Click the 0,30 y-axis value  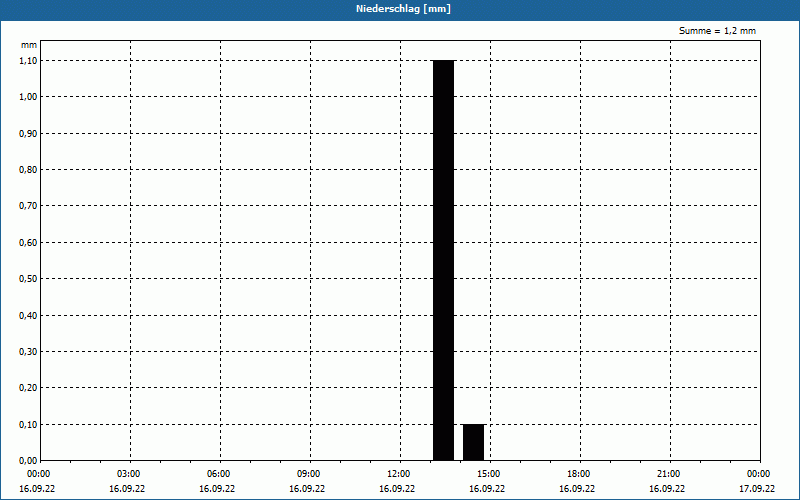(x=28, y=352)
